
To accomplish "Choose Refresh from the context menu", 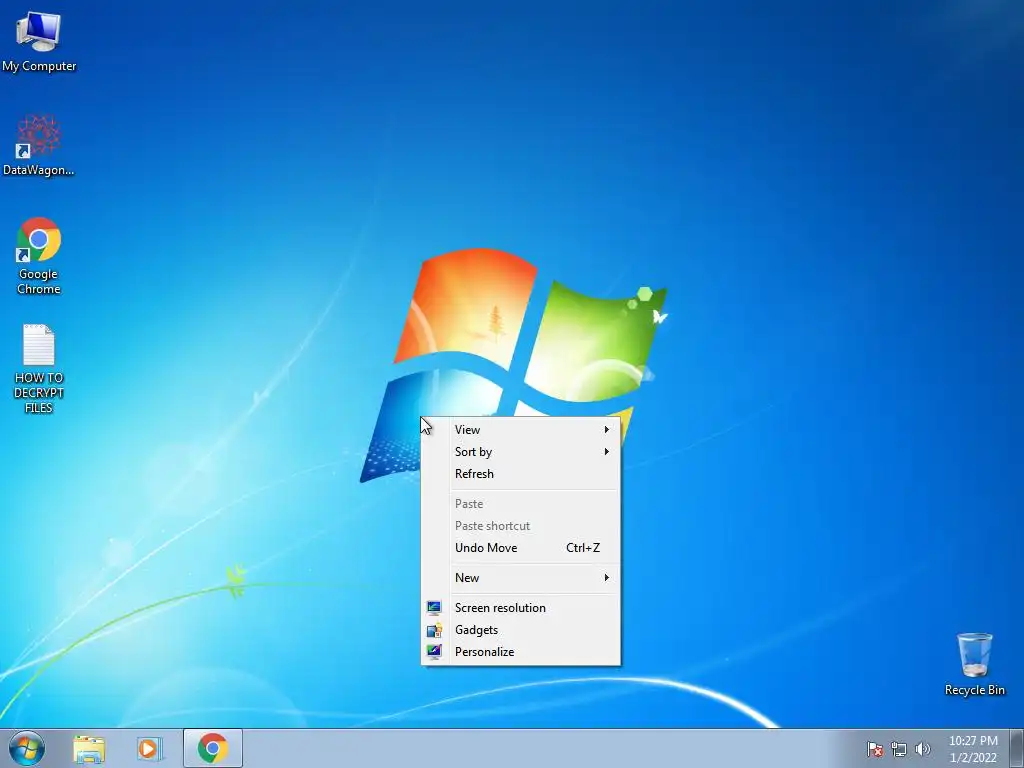I will click(x=520, y=474).
